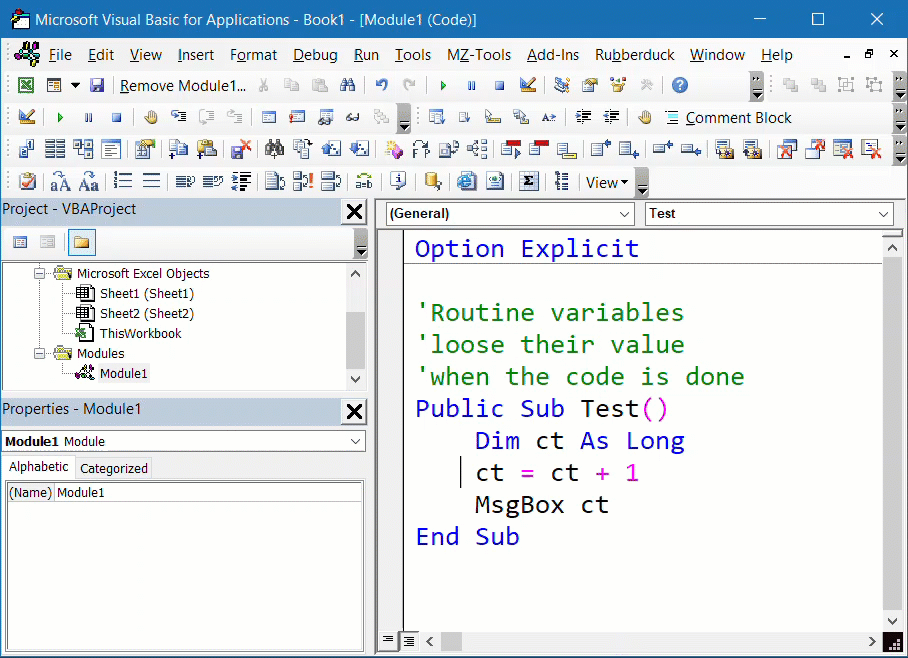Click the Outdent icon in Edit toolbar
Image resolution: width=908 pixels, height=658 pixels.
[x=612, y=118]
